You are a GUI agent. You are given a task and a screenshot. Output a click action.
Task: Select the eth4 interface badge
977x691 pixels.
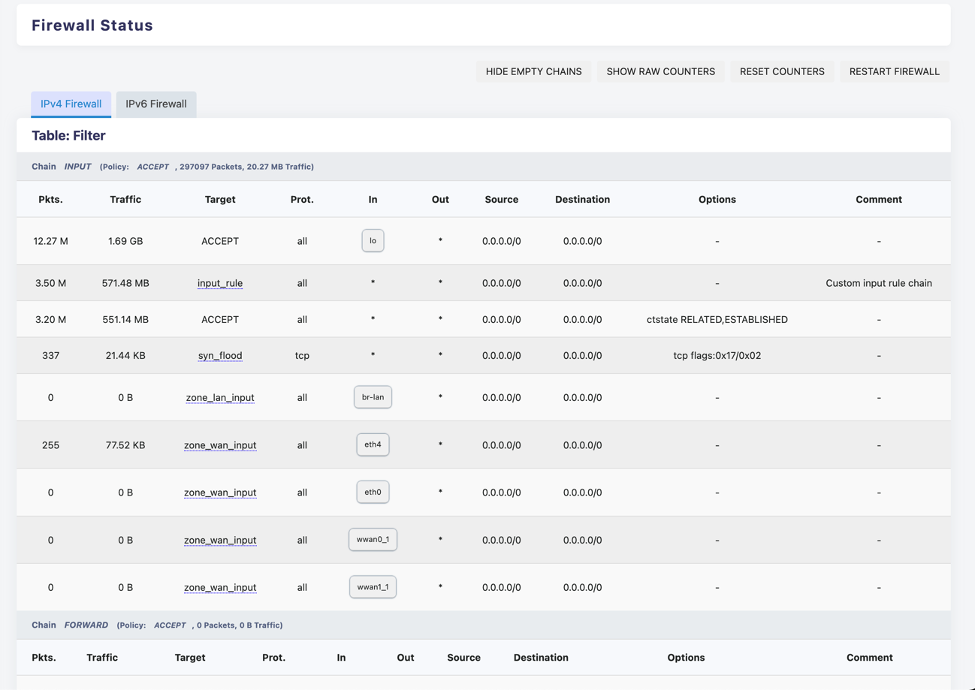372,444
